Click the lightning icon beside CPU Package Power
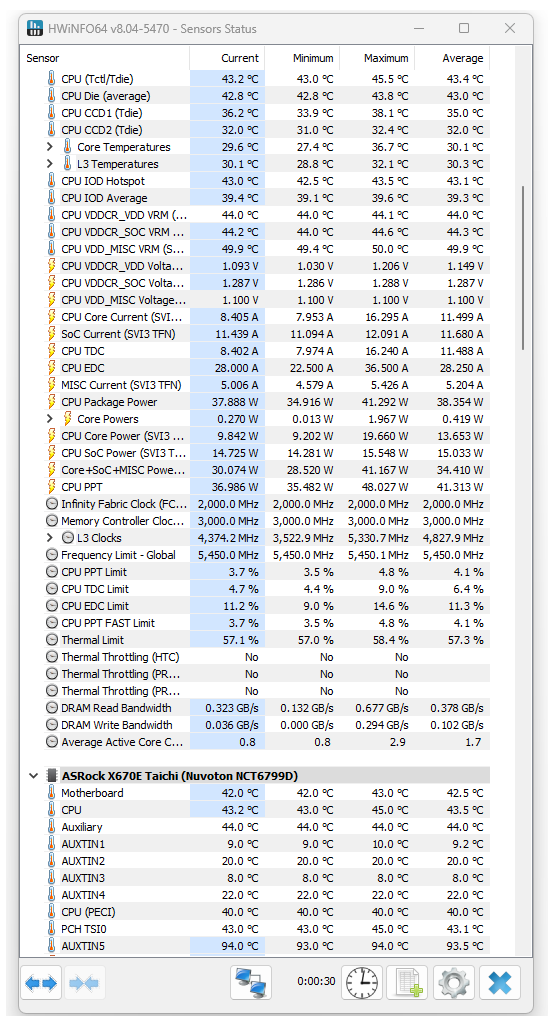This screenshot has height=1023, width=548. click(52, 402)
